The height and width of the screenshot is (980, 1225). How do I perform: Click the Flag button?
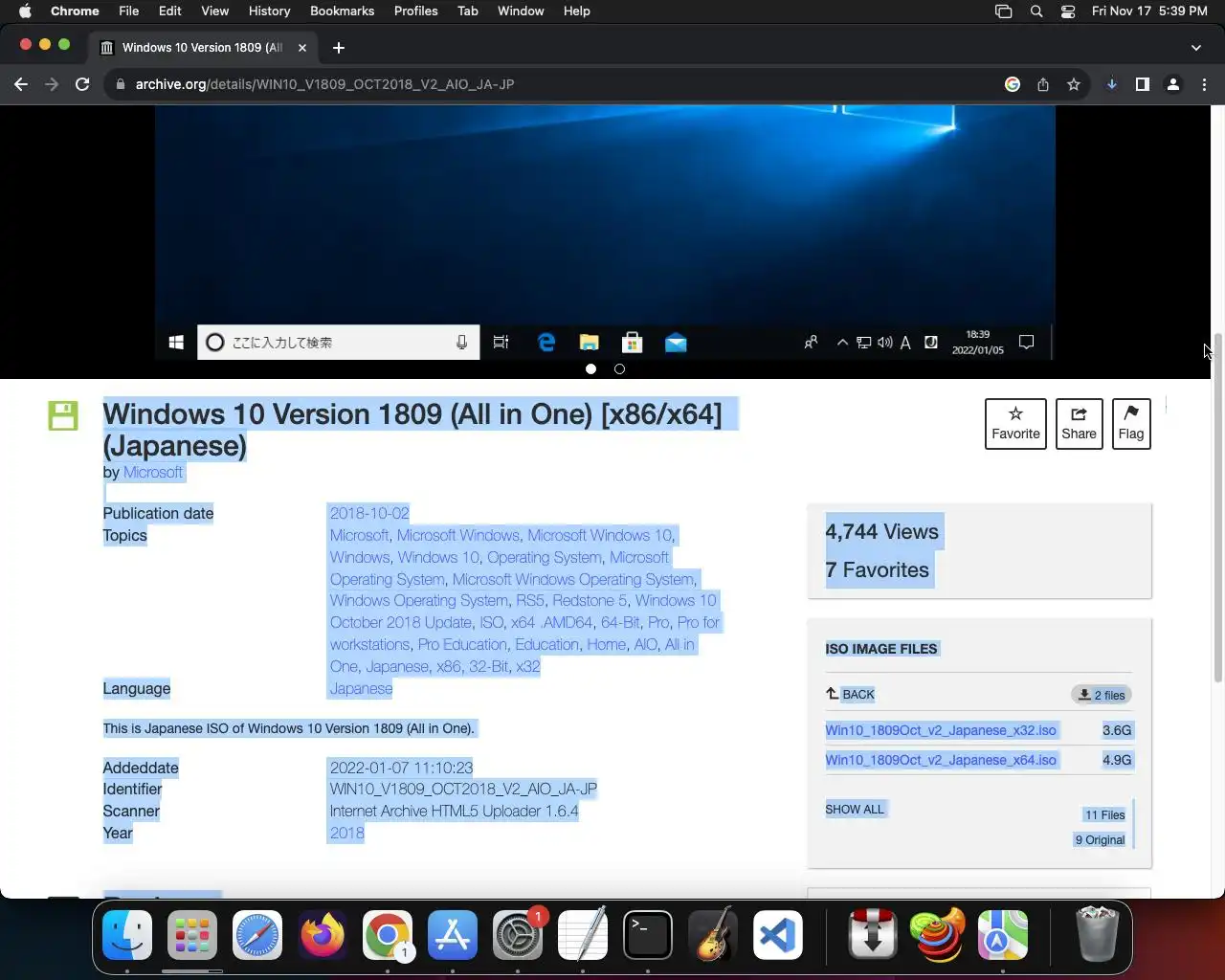1131,424
